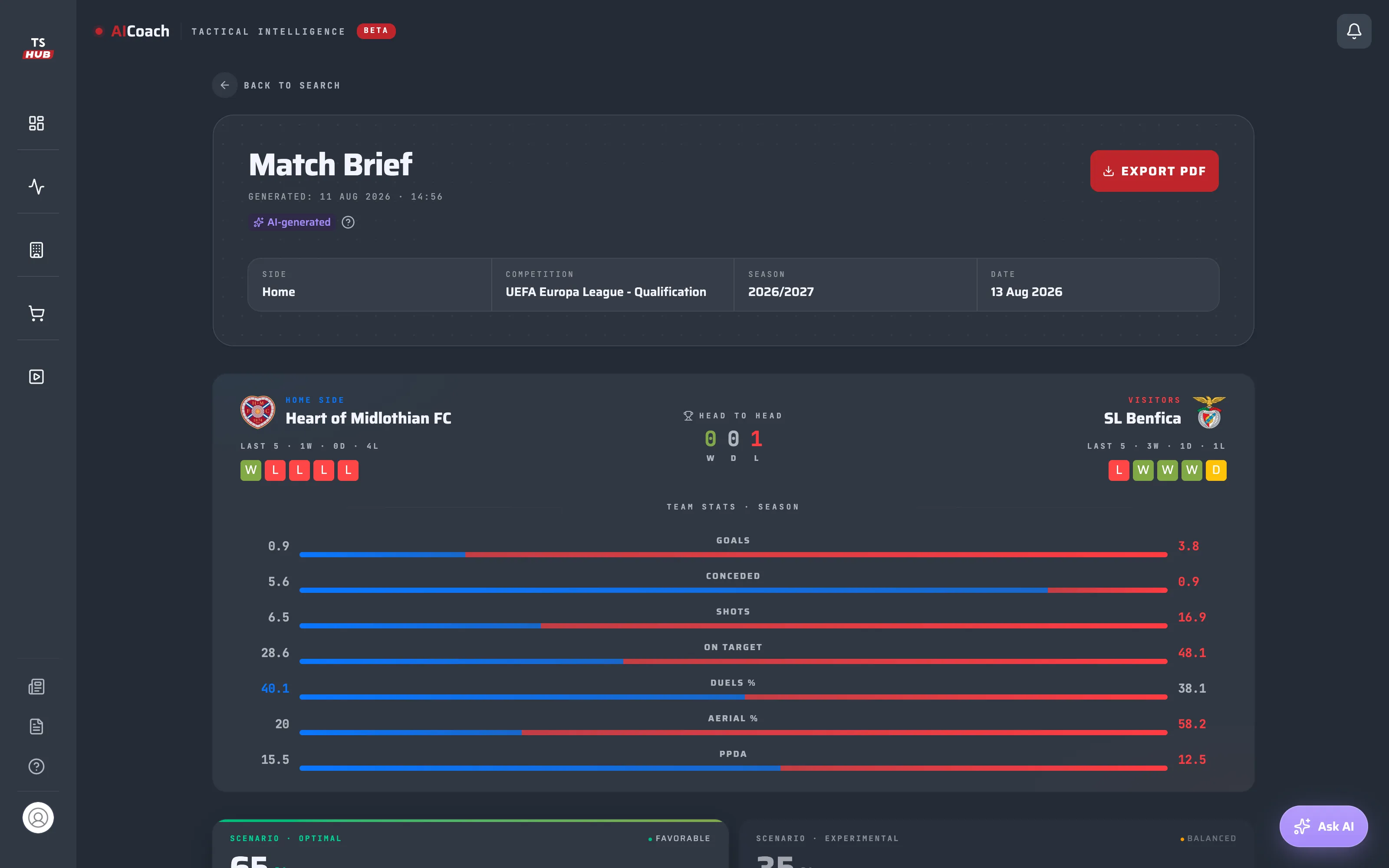Click the Goals comparison bar
This screenshot has width=1389, height=868.
pyautogui.click(x=734, y=555)
